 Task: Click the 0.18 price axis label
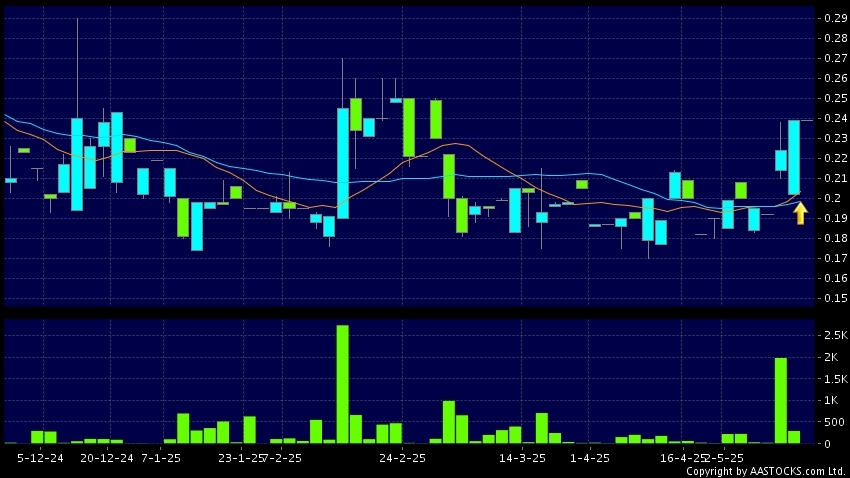835,238
